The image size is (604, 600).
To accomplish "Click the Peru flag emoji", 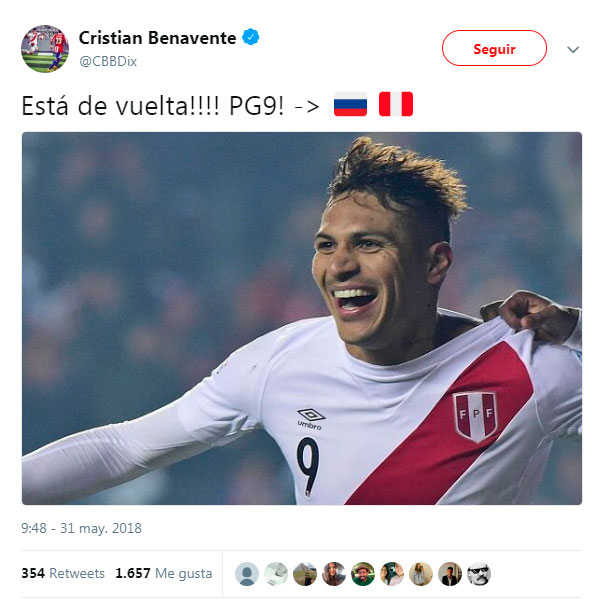I will (396, 104).
